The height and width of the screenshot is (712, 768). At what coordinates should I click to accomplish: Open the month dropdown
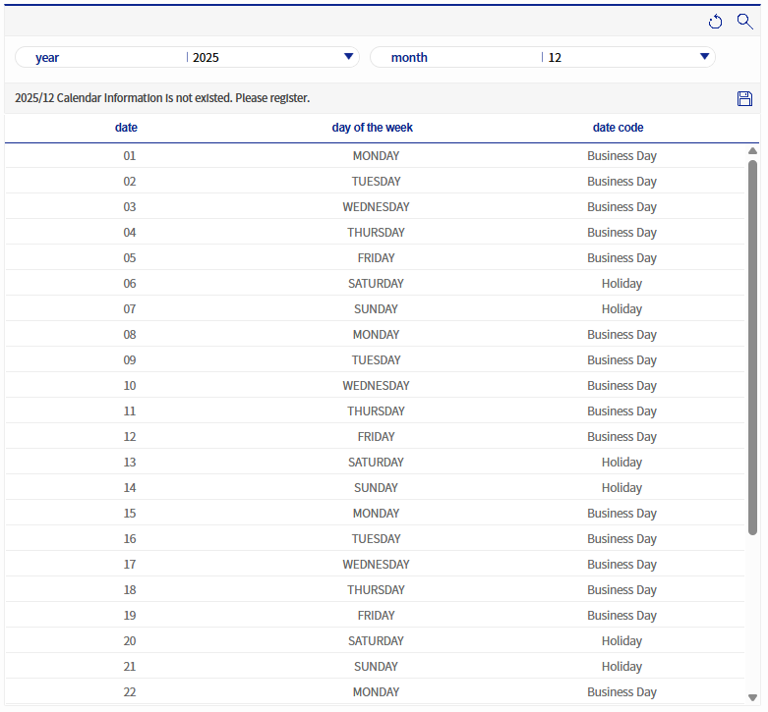pos(704,57)
